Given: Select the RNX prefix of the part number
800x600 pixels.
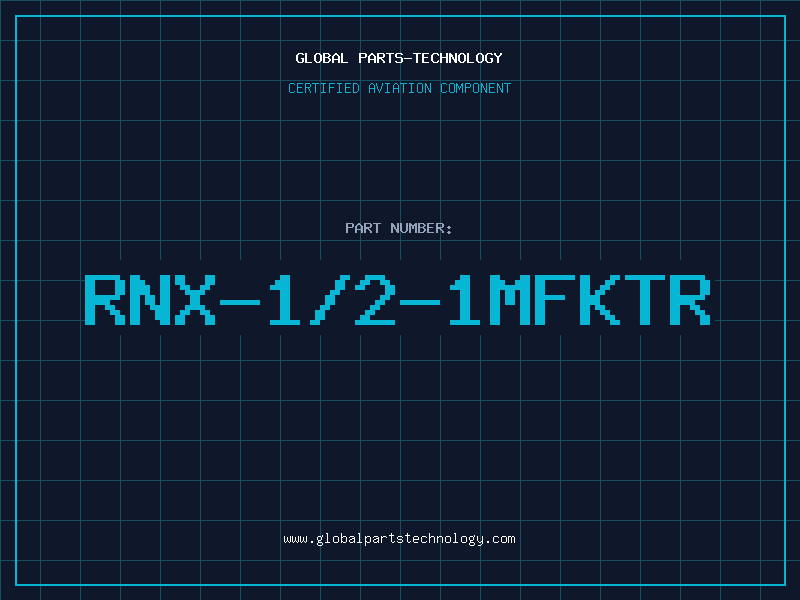Looking at the screenshot, I should [150, 299].
